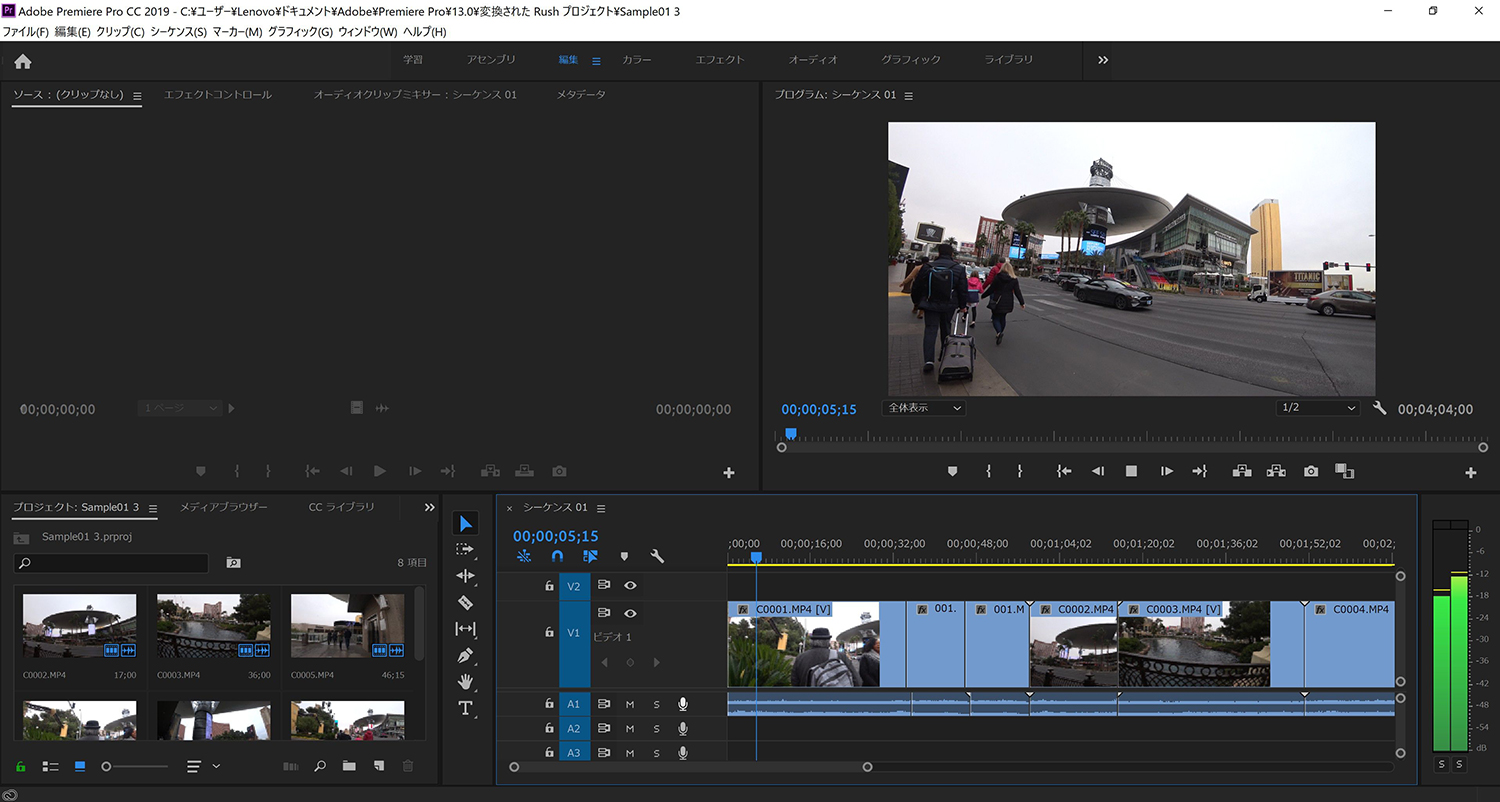Choose the Track Select Forward tool
The image size is (1500, 802).
pyautogui.click(x=465, y=550)
